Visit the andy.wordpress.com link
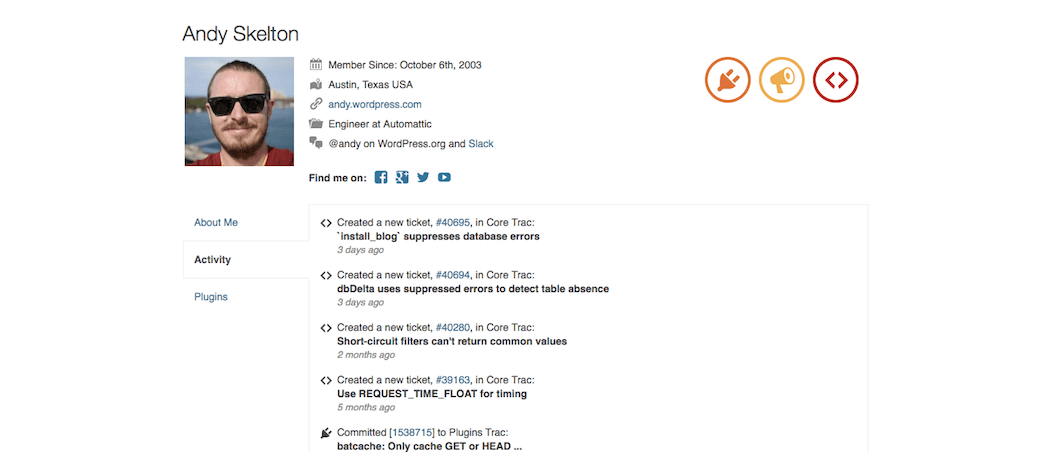This screenshot has height=452, width=1050. pos(375,104)
